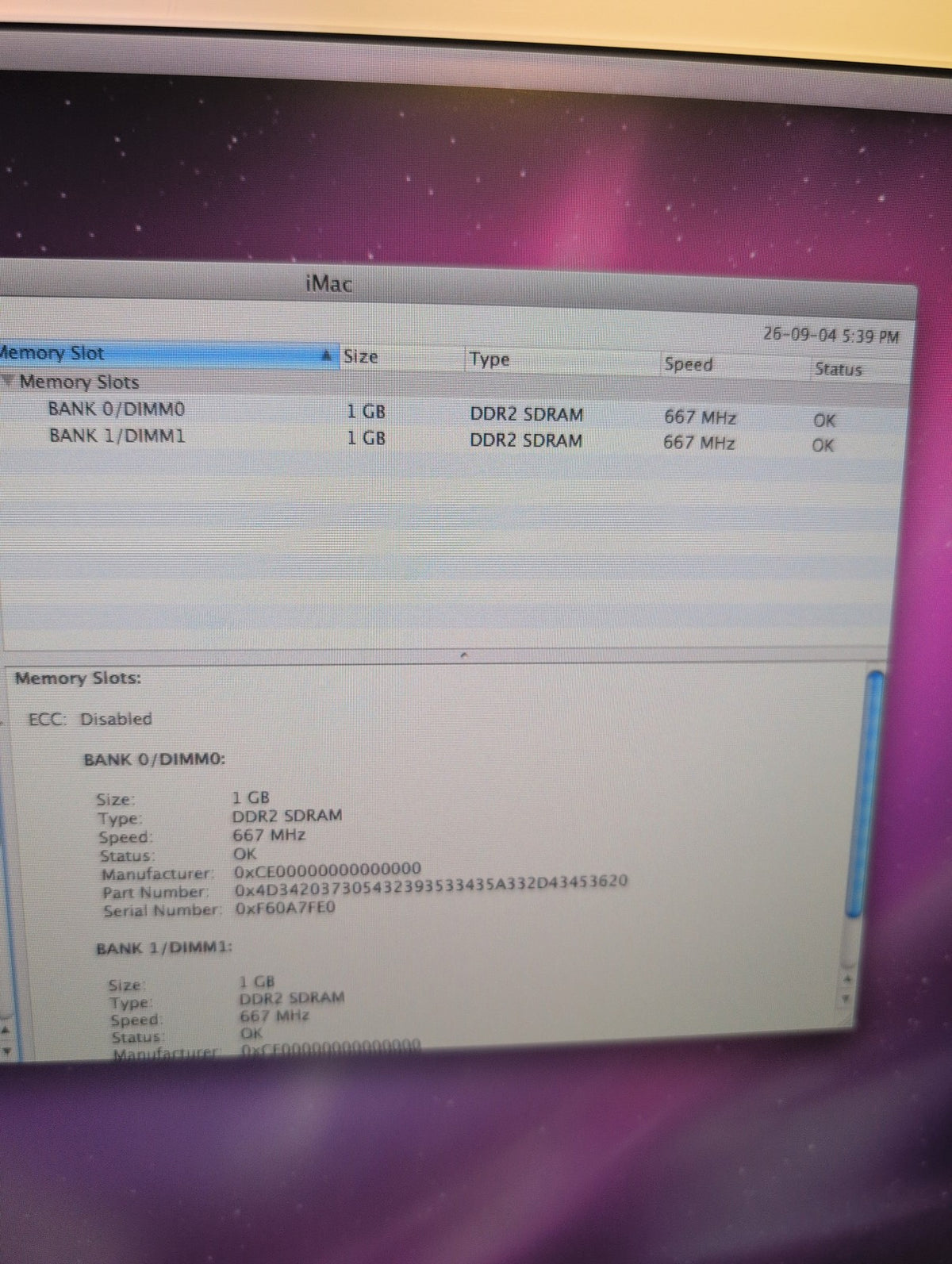Click the BANK 0/DIMM0: detail heading
Image resolution: width=952 pixels, height=1264 pixels.
coord(155,759)
